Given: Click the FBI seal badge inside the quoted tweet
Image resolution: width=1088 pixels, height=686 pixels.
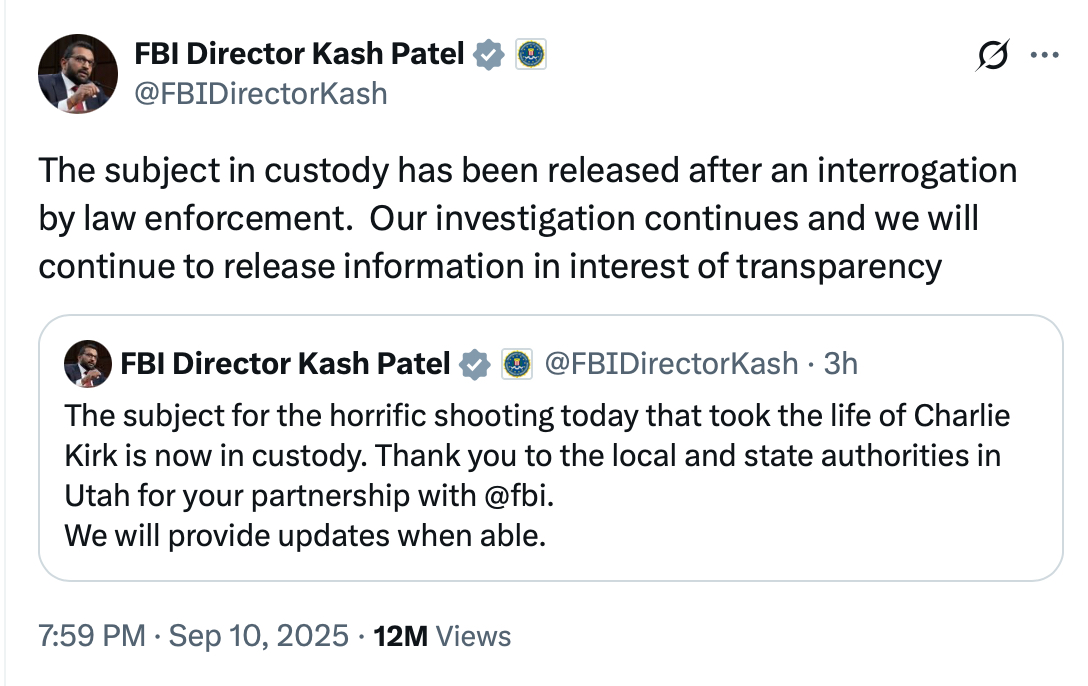Looking at the screenshot, I should 516,364.
